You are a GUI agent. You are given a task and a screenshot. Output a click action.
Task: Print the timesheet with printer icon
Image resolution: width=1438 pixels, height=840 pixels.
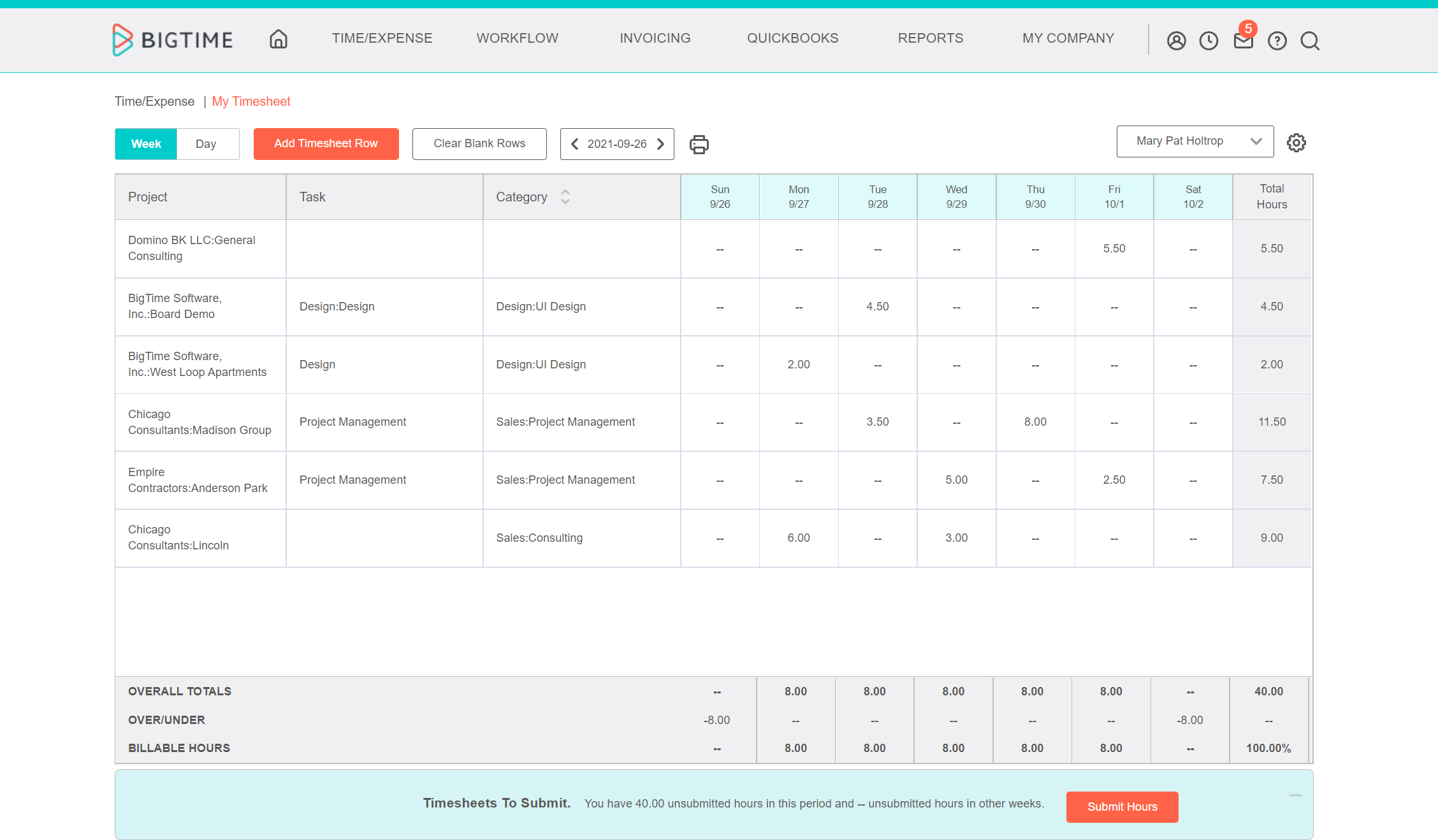[699, 144]
